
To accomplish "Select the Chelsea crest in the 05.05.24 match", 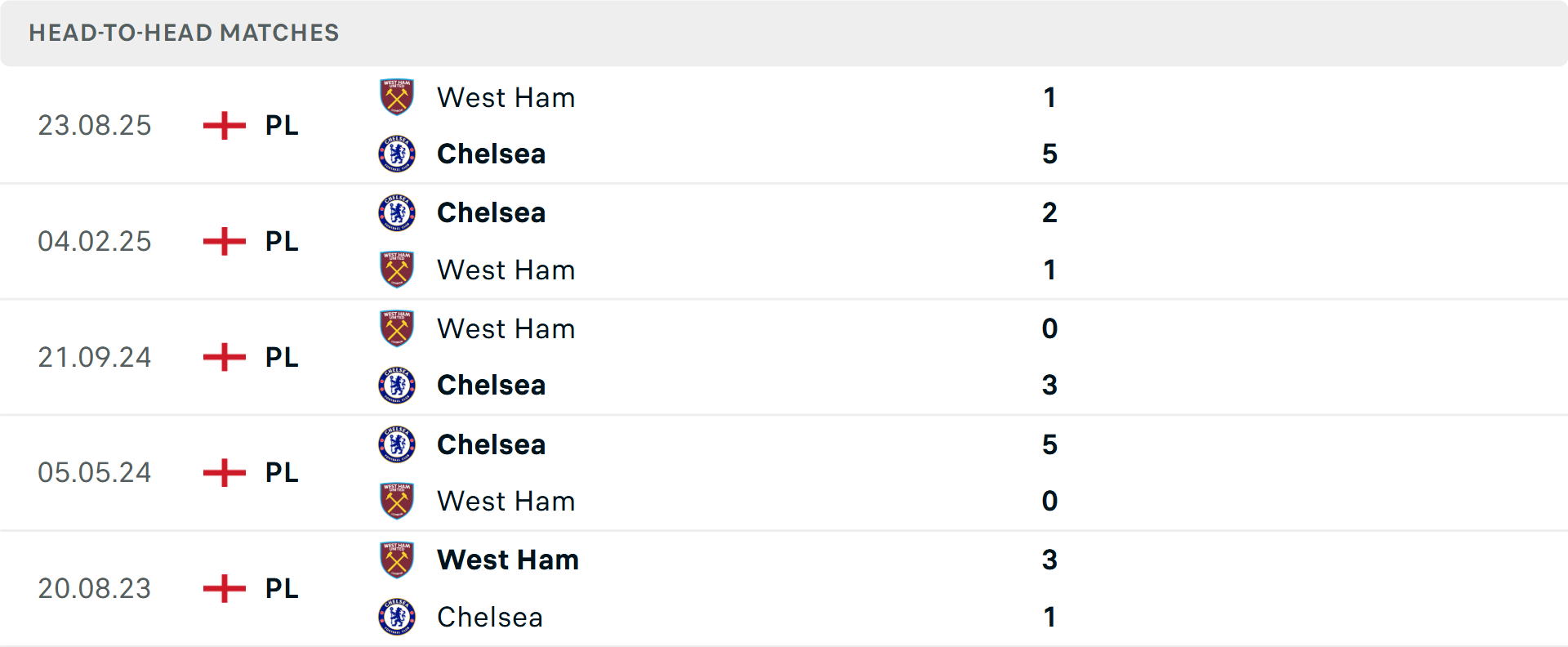I will pyautogui.click(x=397, y=444).
